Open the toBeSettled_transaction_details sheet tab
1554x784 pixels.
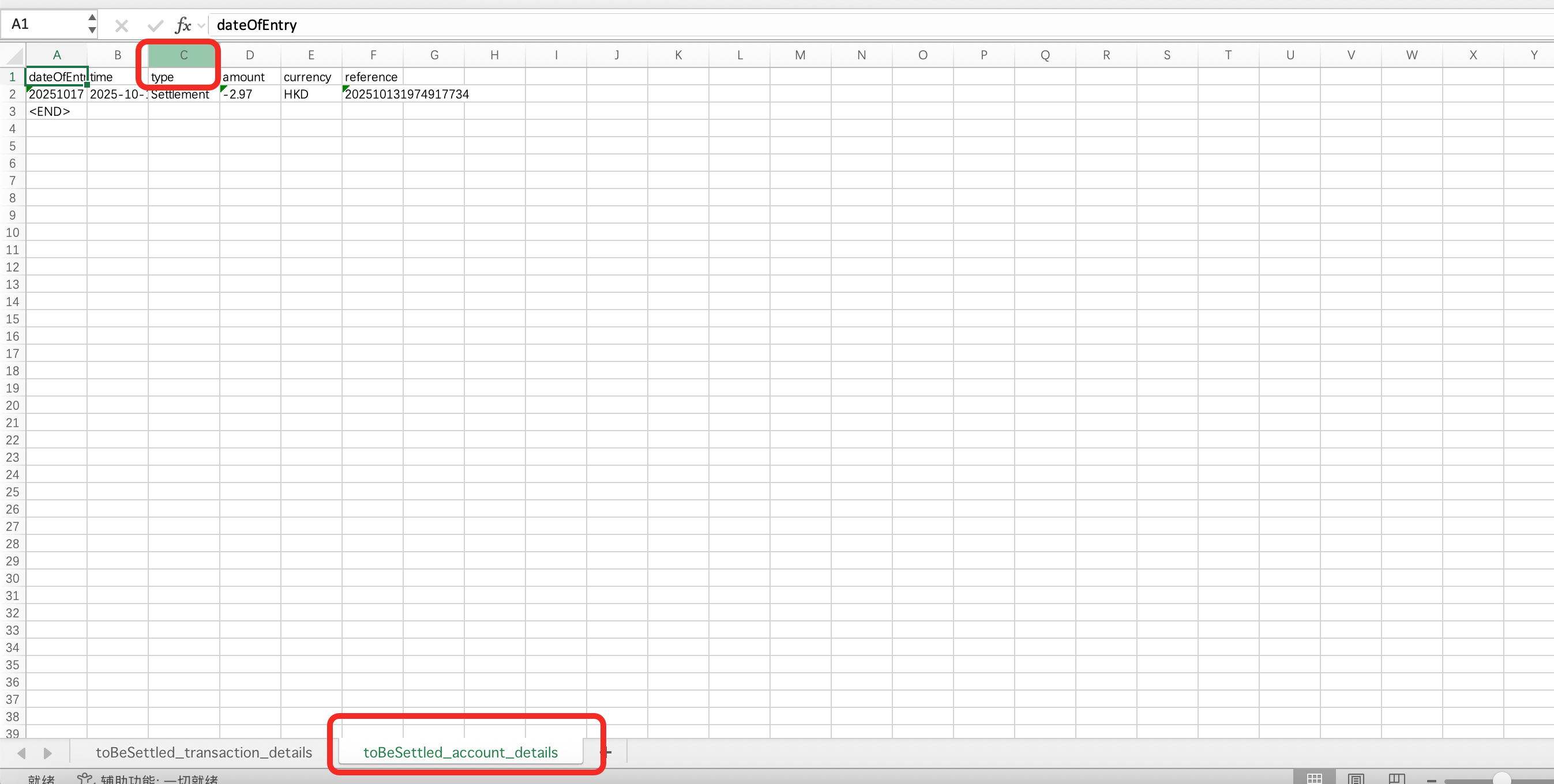[204, 752]
